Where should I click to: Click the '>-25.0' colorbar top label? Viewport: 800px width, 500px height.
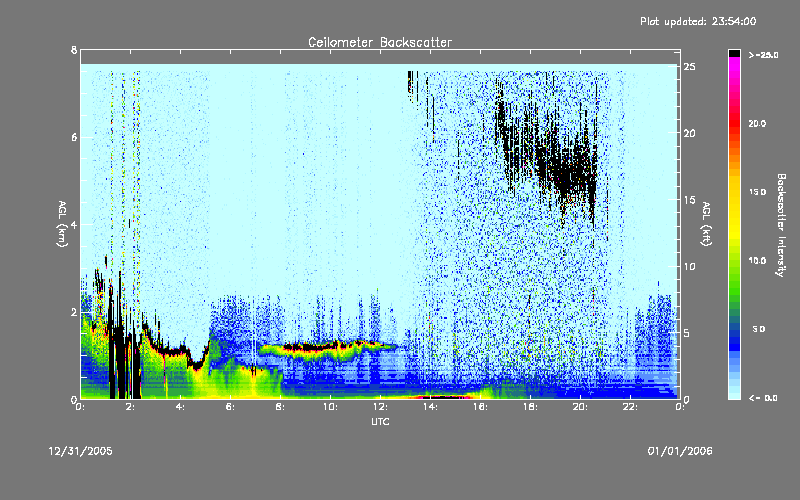[x=763, y=55]
